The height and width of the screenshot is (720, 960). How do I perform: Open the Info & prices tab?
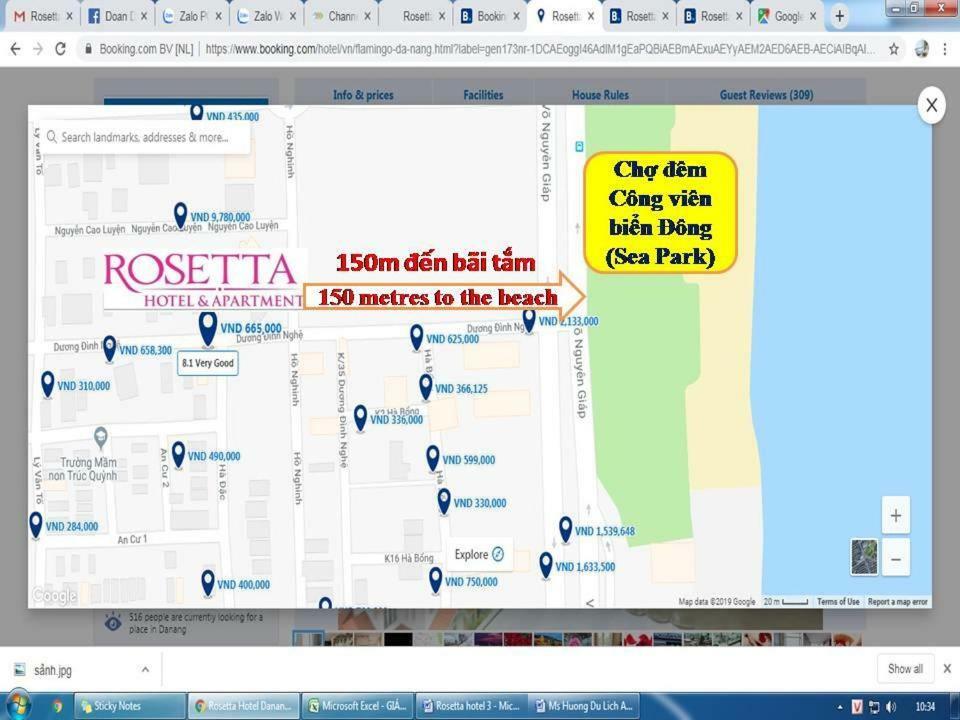tap(363, 95)
